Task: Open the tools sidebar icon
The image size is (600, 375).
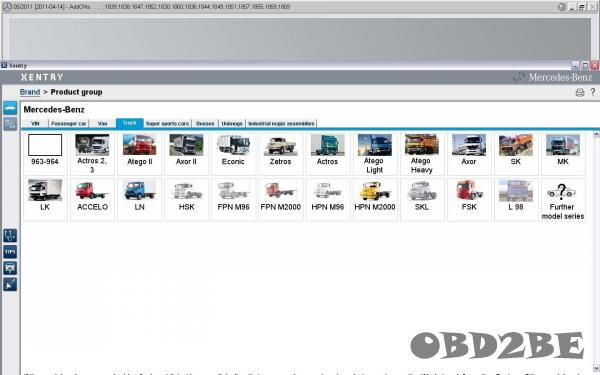Action: [x=10, y=284]
